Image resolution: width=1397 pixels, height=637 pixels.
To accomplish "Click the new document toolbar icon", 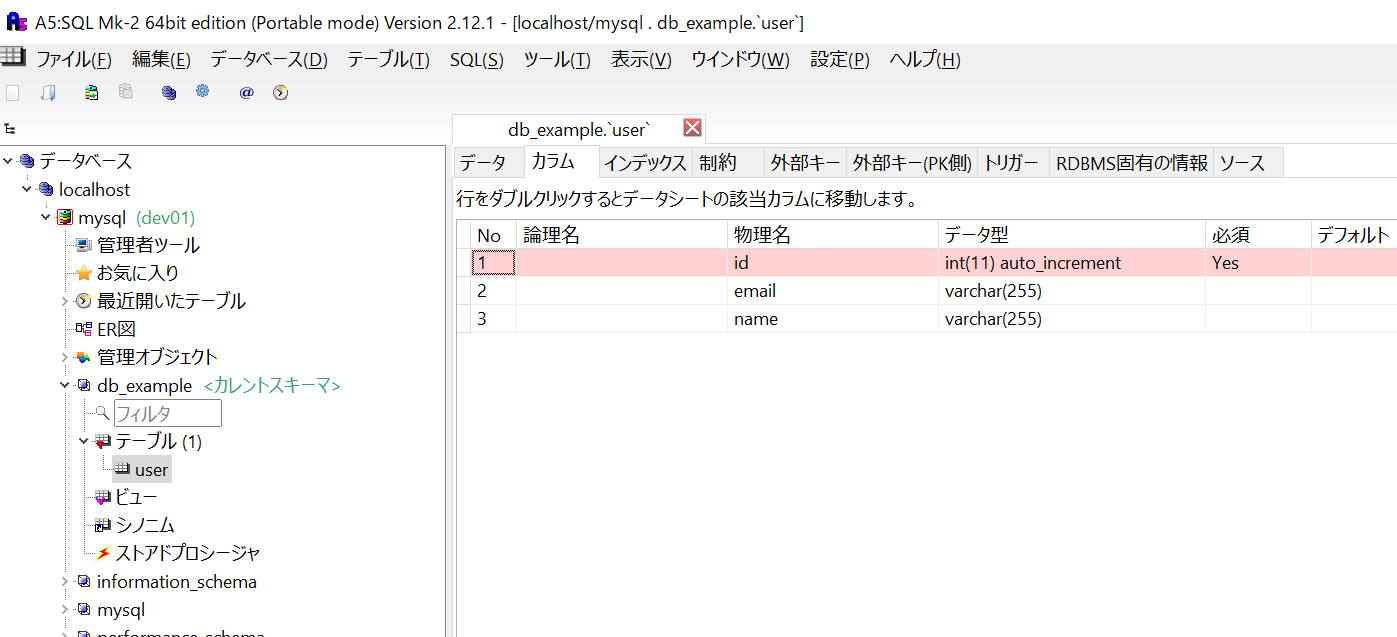I will coord(13,93).
